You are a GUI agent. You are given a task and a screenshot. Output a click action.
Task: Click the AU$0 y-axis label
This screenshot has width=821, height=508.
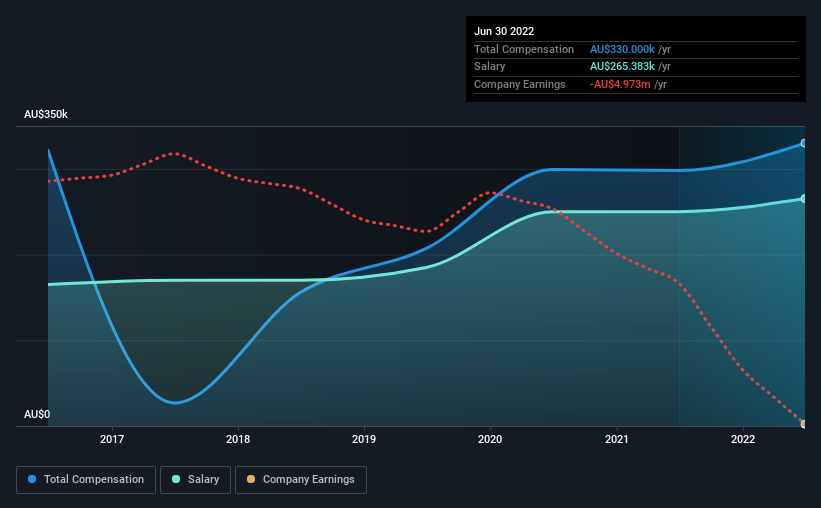click(x=37, y=414)
